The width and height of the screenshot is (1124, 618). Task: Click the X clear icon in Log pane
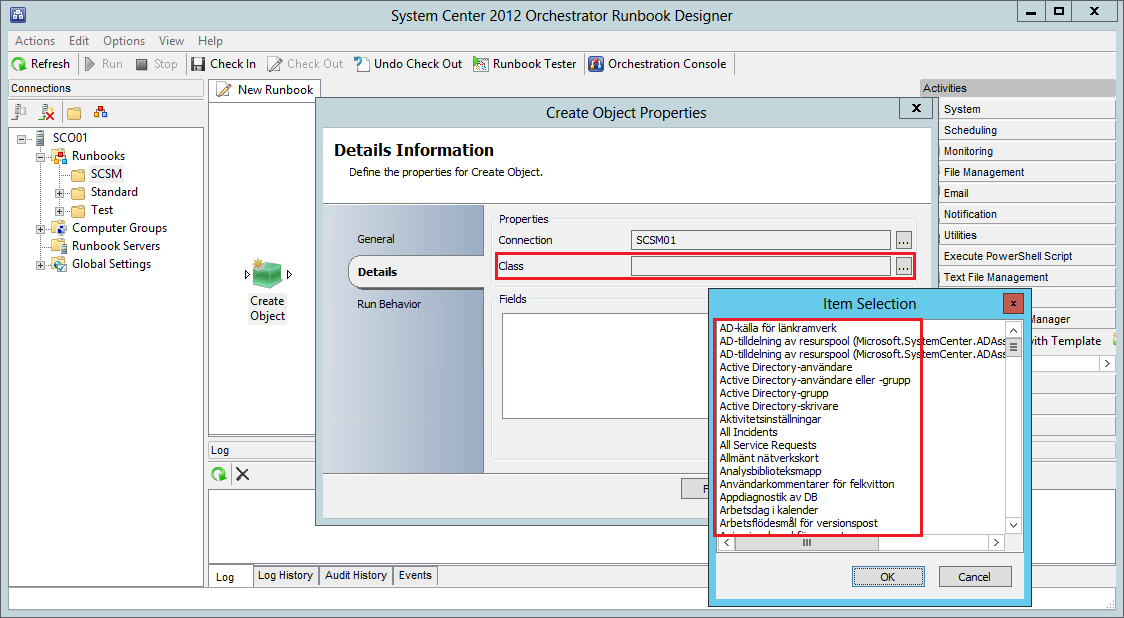pyautogui.click(x=242, y=474)
